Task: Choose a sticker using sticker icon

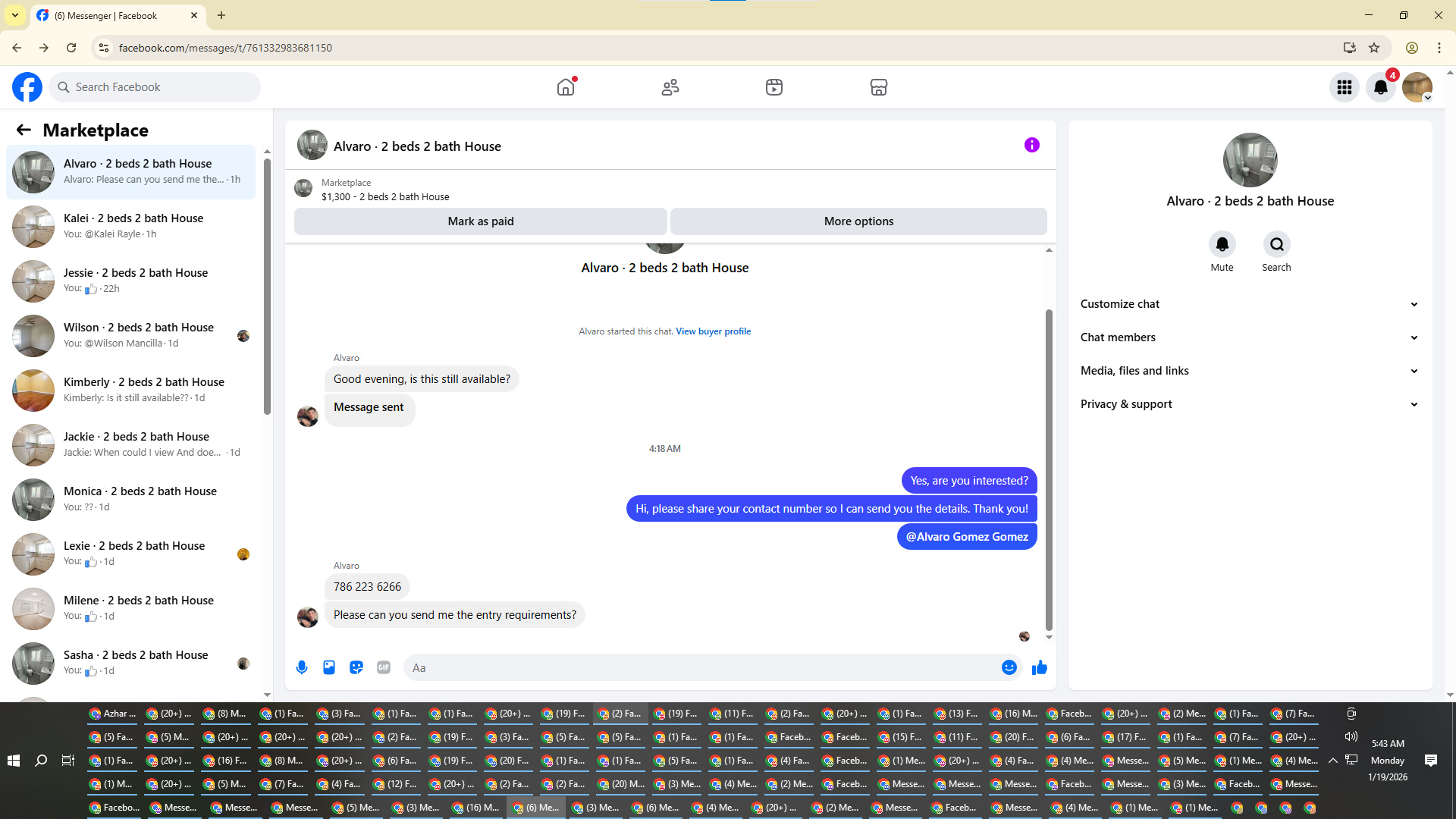Action: [356, 667]
